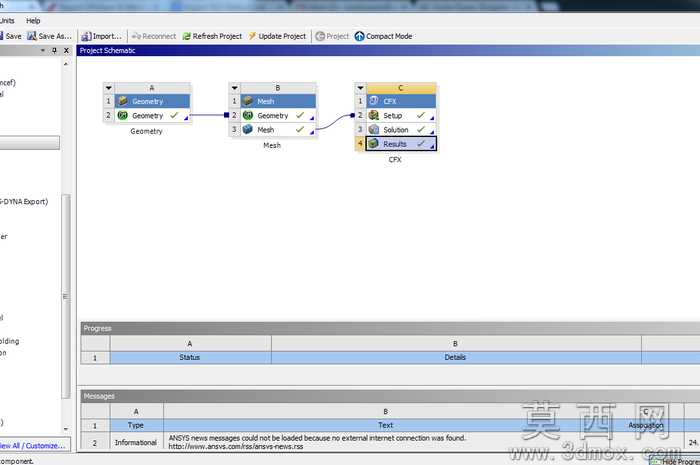Viewport: 700px width, 465px height.
Task: Select the Geometry cell A2 icon
Action: tap(122, 116)
